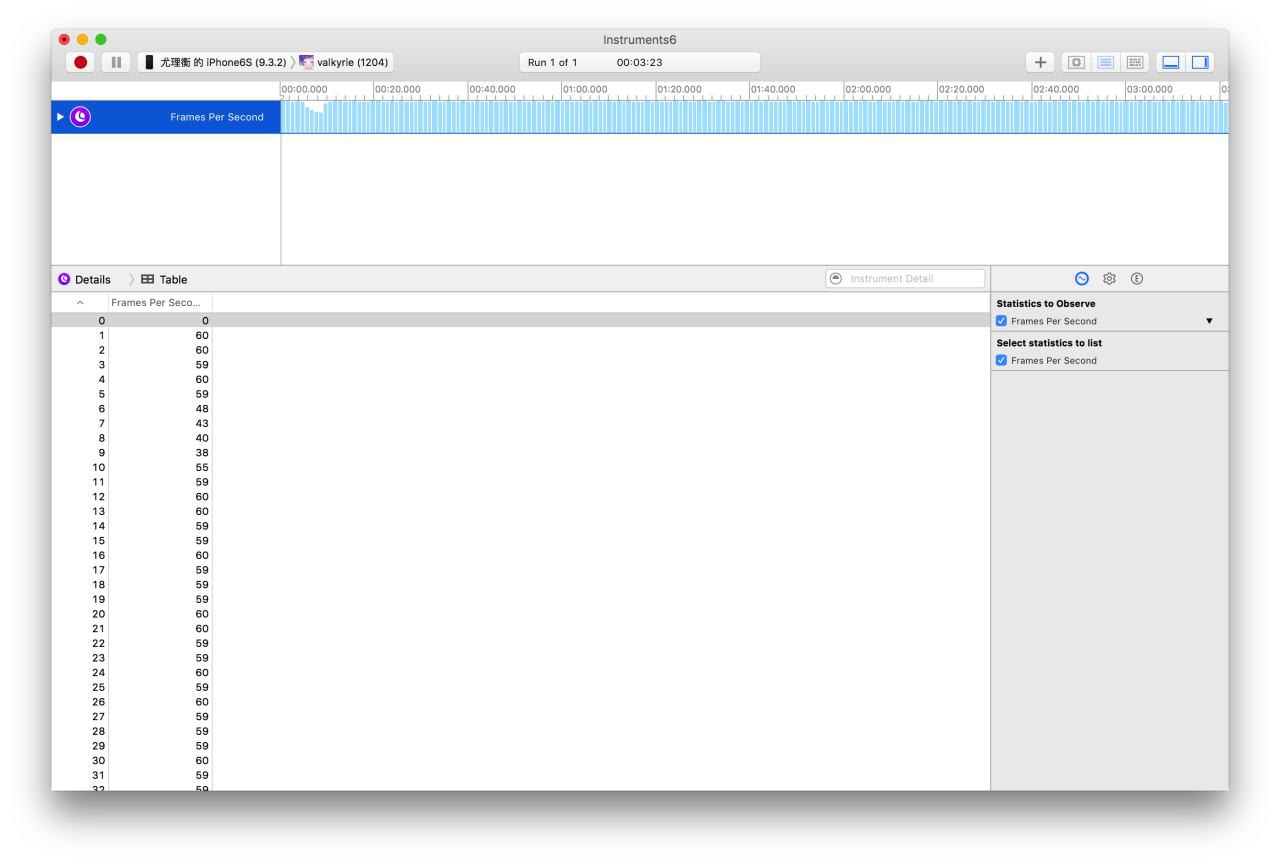The image size is (1280, 864).
Task: Uncheck Frames Per Second under Select statistics to list
Action: coord(1002,360)
